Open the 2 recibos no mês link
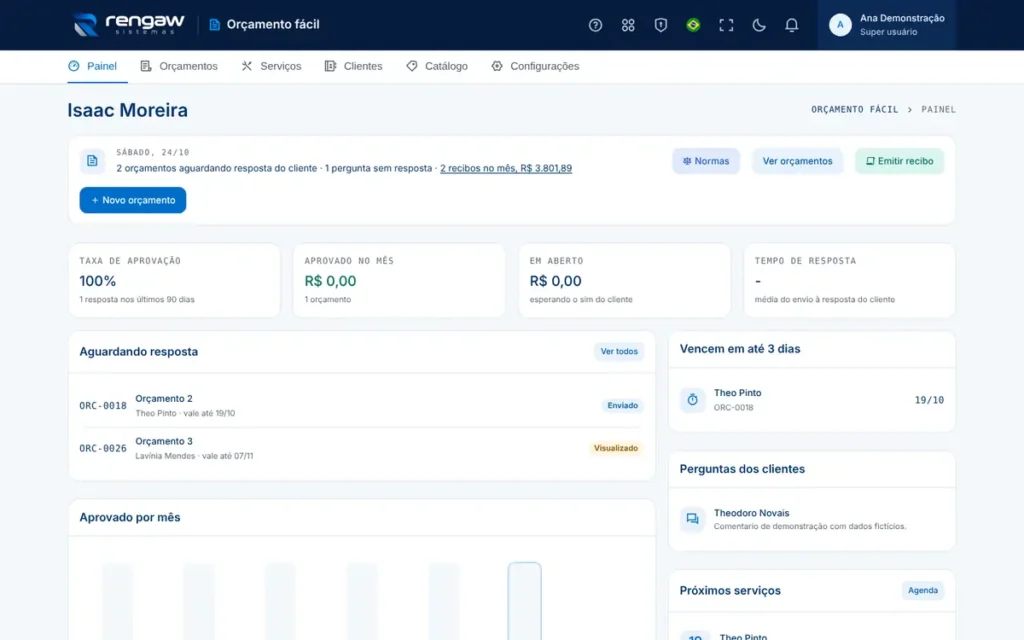This screenshot has width=1024, height=640. [x=506, y=168]
